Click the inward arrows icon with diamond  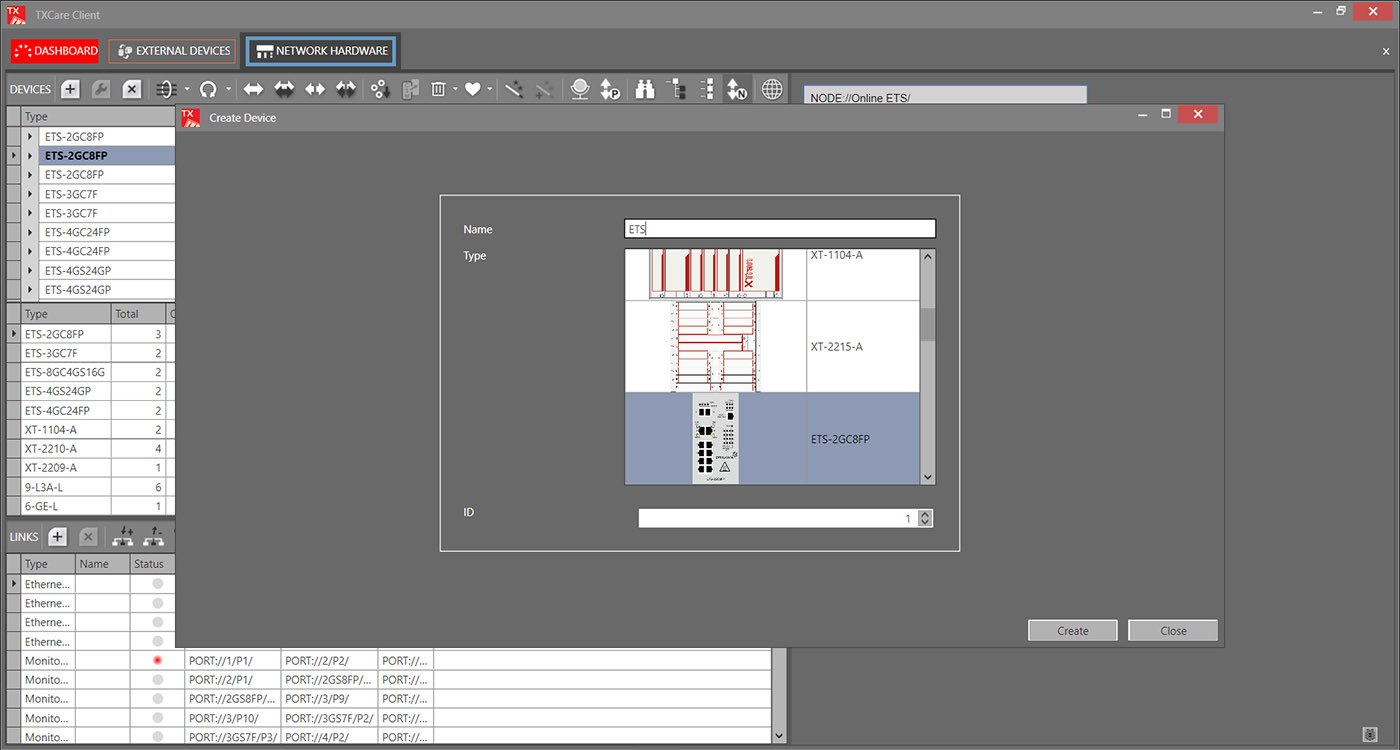click(346, 89)
